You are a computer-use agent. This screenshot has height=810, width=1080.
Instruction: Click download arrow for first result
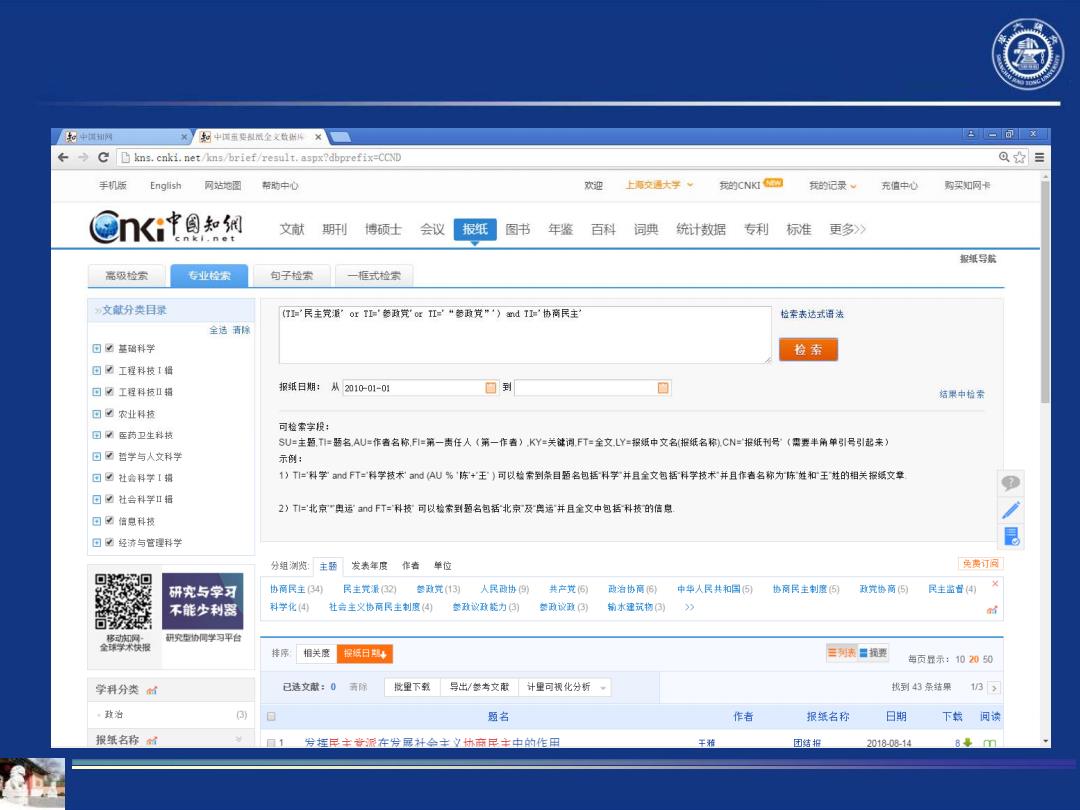pos(967,743)
